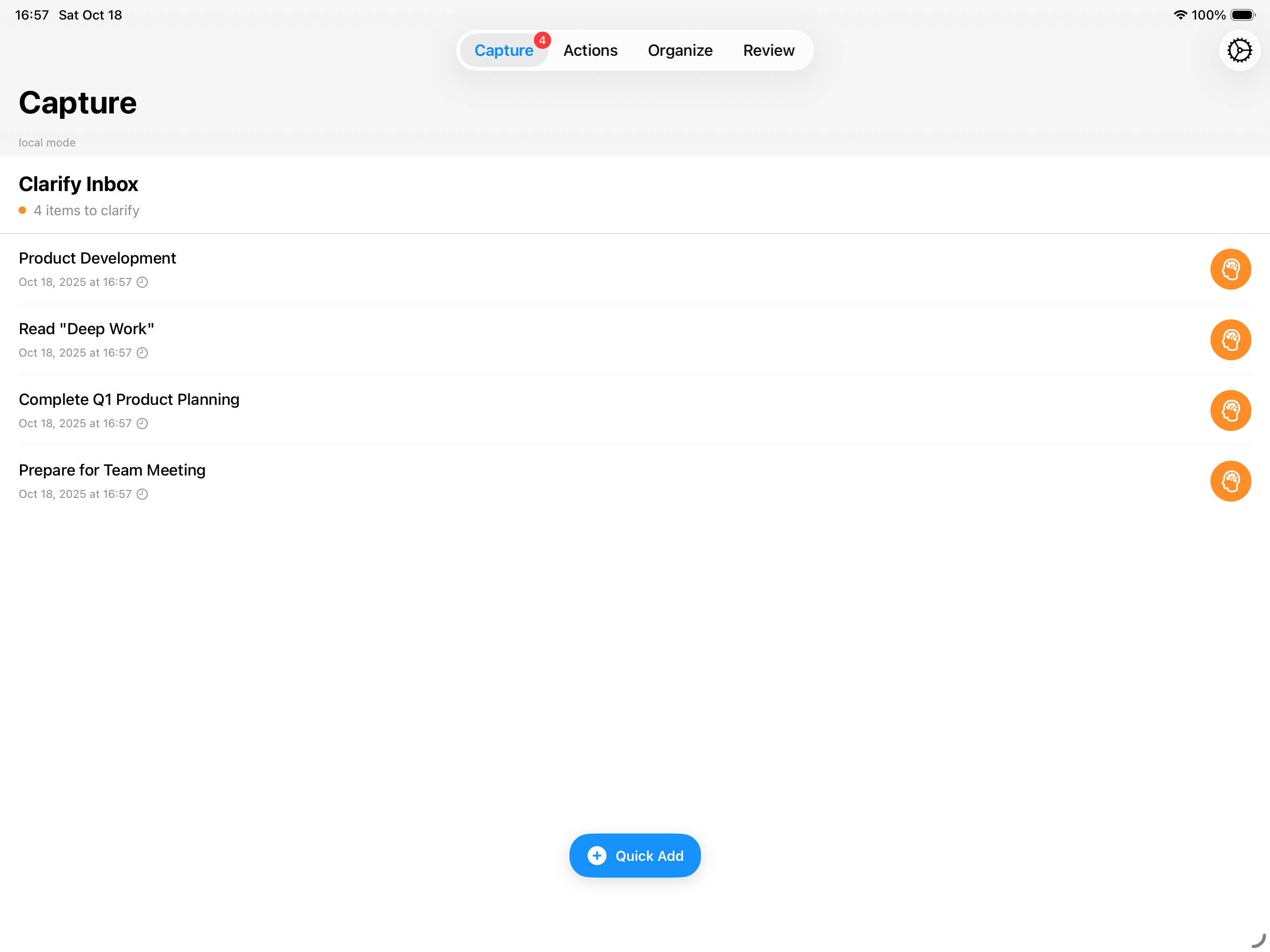Open the Organize tab
This screenshot has height=952, width=1270.
680,51
